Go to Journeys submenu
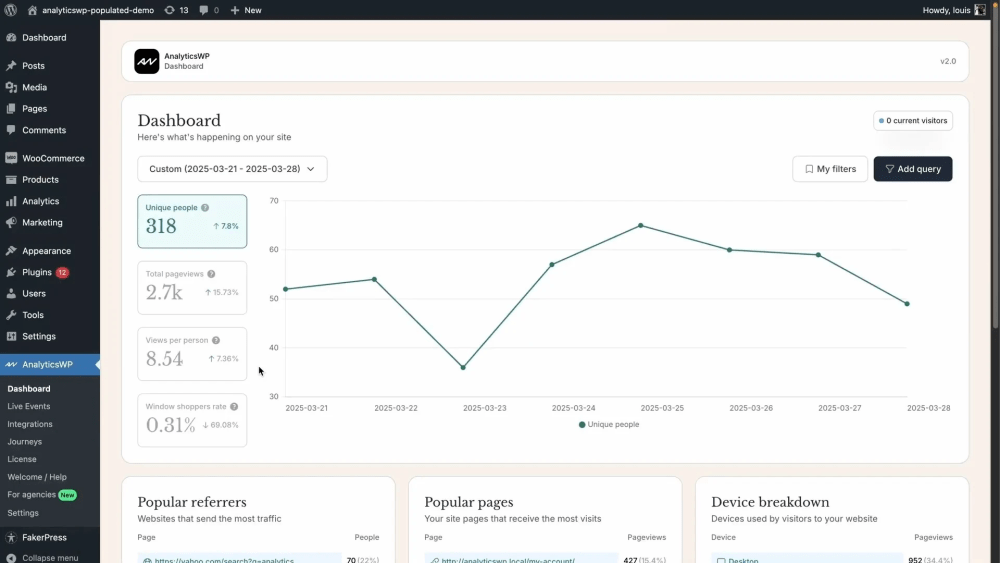Image resolution: width=1000 pixels, height=563 pixels. pyautogui.click(x=24, y=441)
